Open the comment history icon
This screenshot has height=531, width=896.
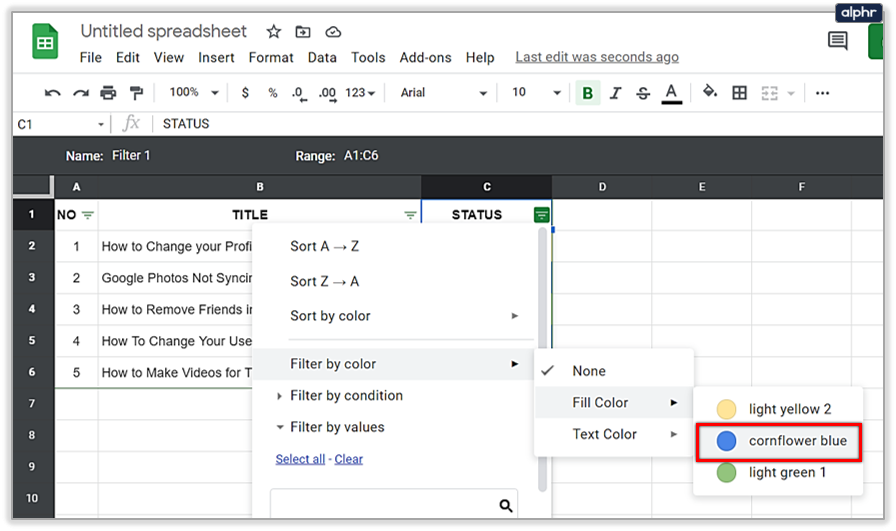838,41
